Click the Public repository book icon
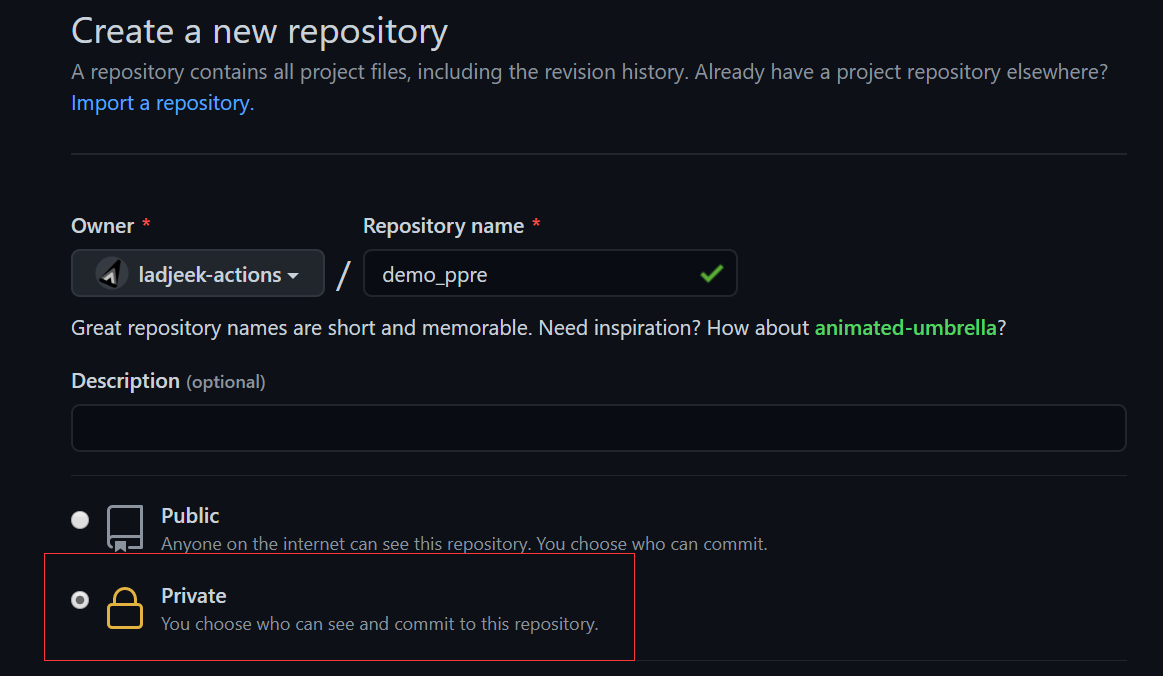1163x676 pixels. (125, 527)
